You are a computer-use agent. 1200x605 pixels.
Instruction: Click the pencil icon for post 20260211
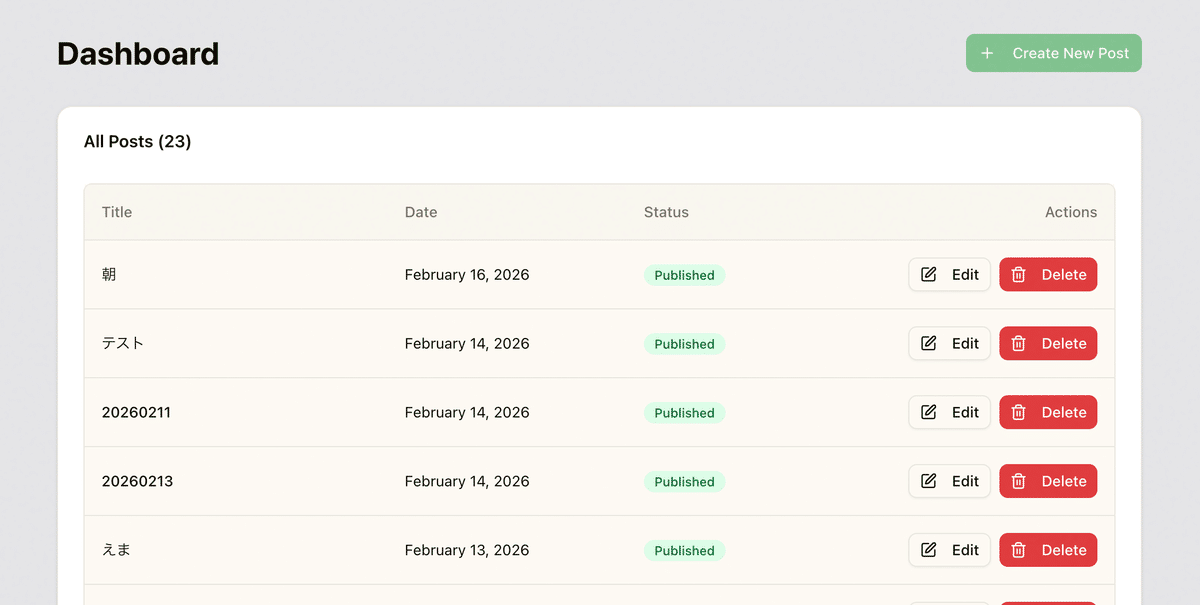[x=929, y=412]
